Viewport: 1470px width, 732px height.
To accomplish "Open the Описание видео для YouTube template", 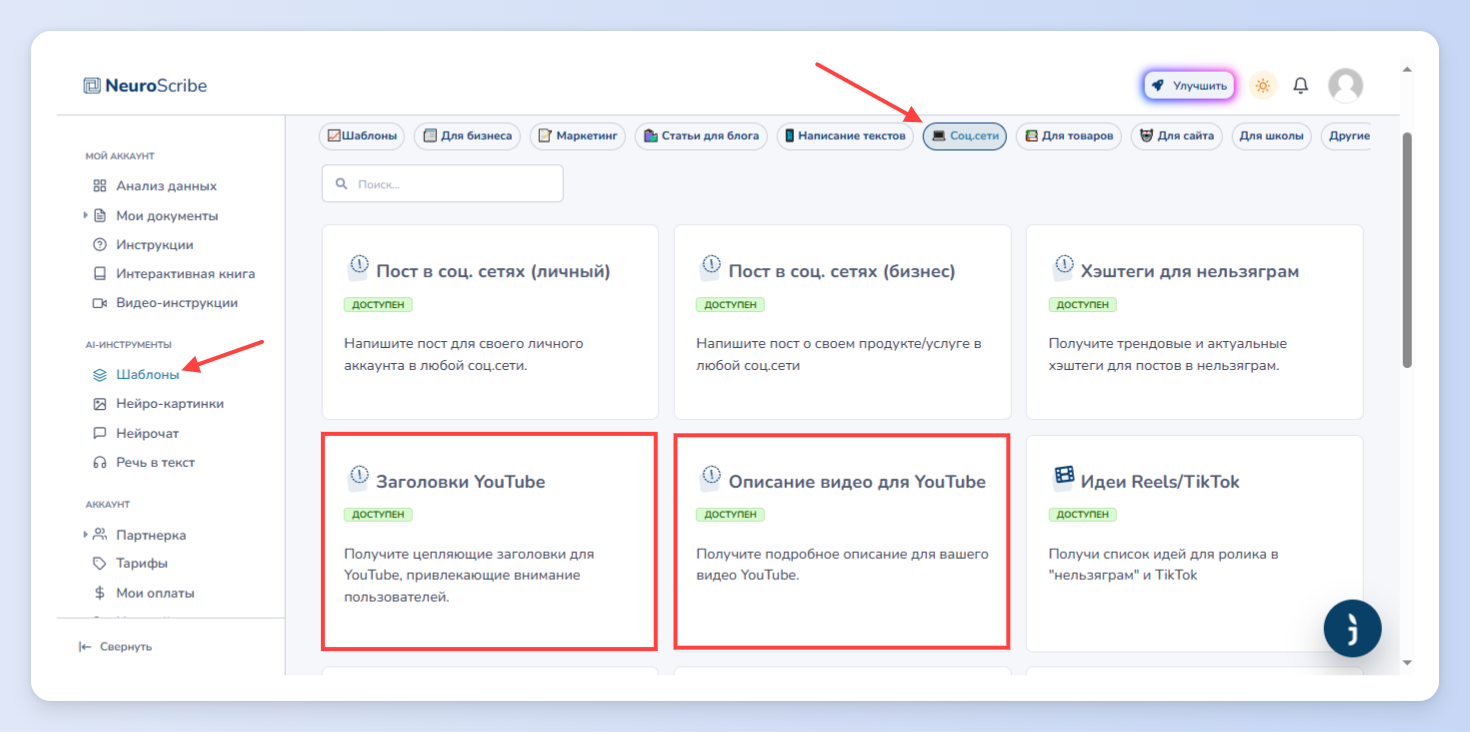I will pos(842,541).
